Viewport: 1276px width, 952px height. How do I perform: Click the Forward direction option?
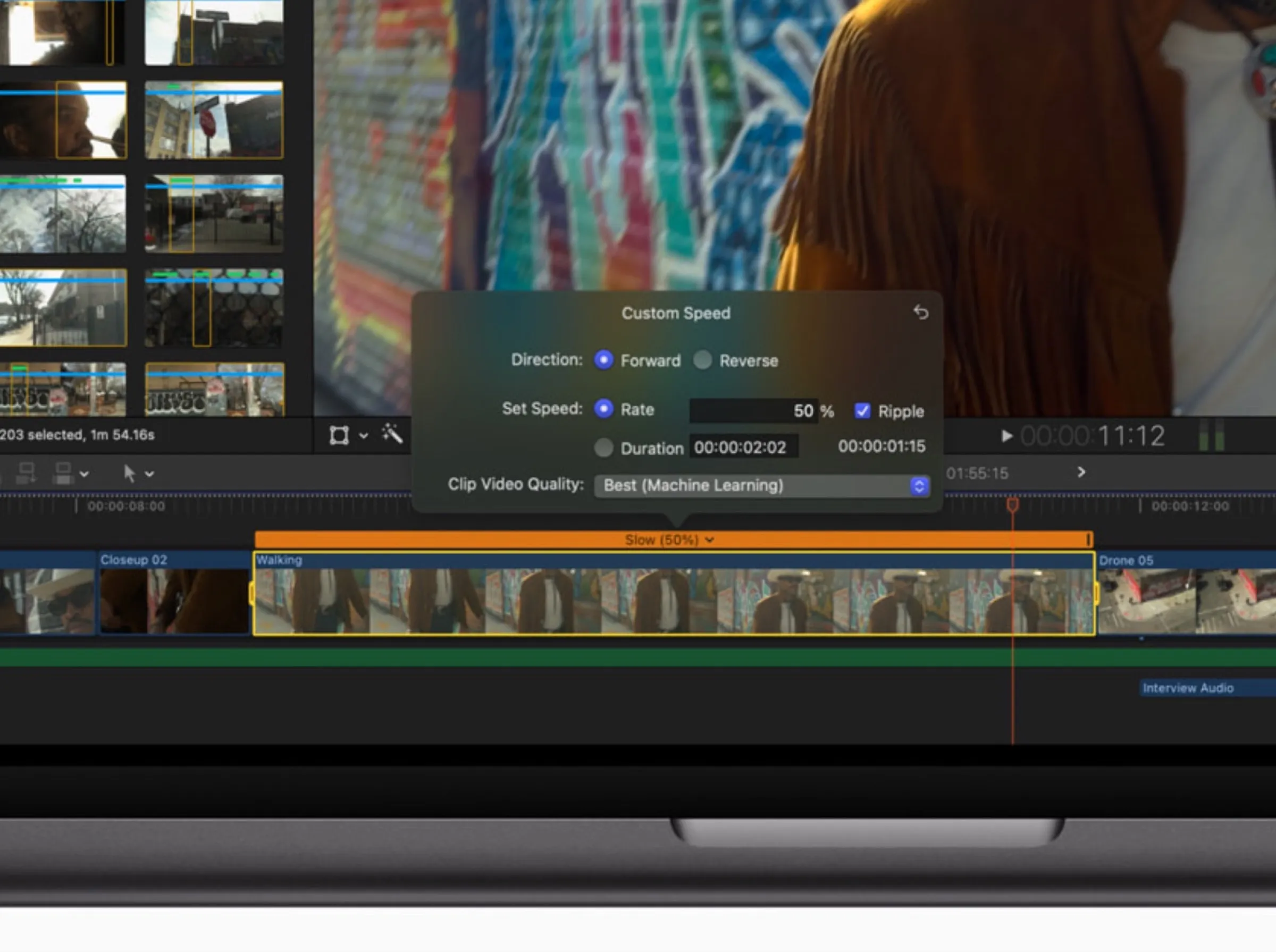pos(603,360)
